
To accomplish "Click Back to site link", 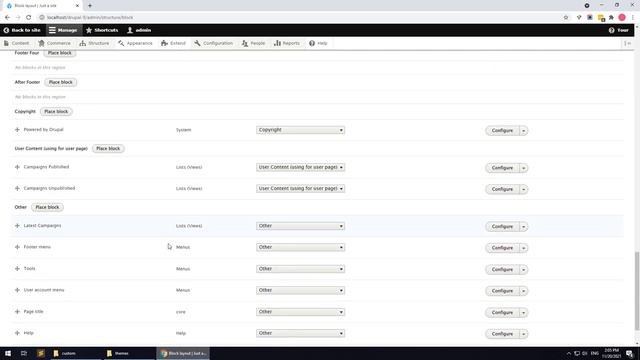I will click(22, 30).
